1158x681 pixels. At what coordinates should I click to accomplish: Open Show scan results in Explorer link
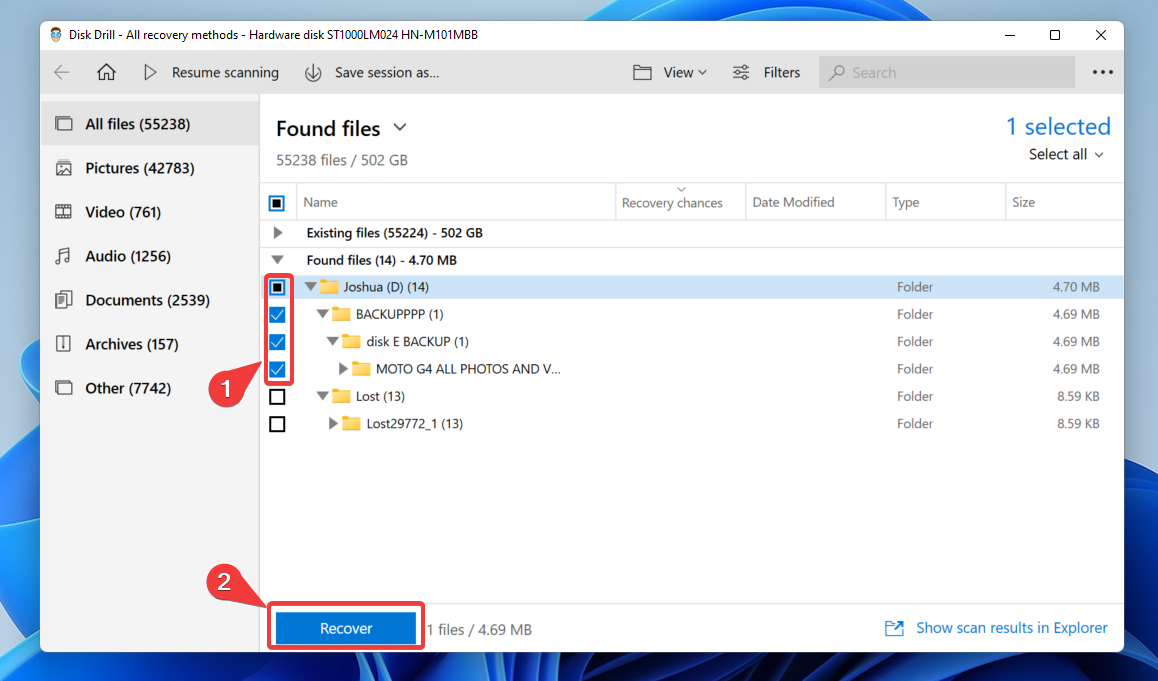click(1012, 628)
